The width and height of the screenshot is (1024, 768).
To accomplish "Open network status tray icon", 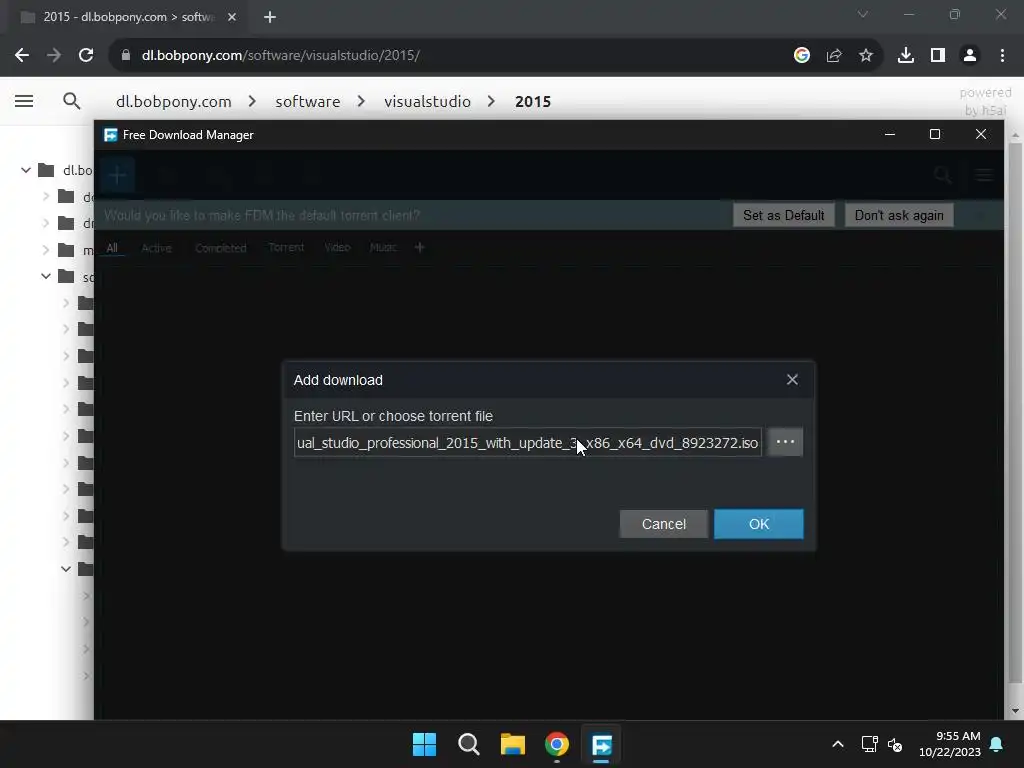I will click(869, 744).
